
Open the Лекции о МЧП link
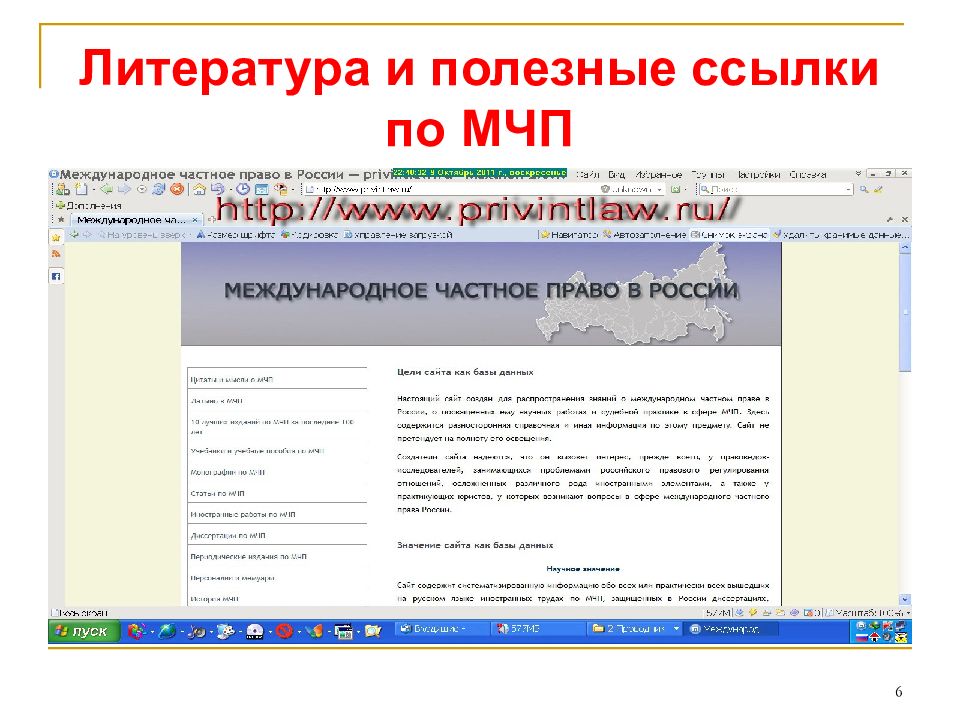tap(217, 401)
